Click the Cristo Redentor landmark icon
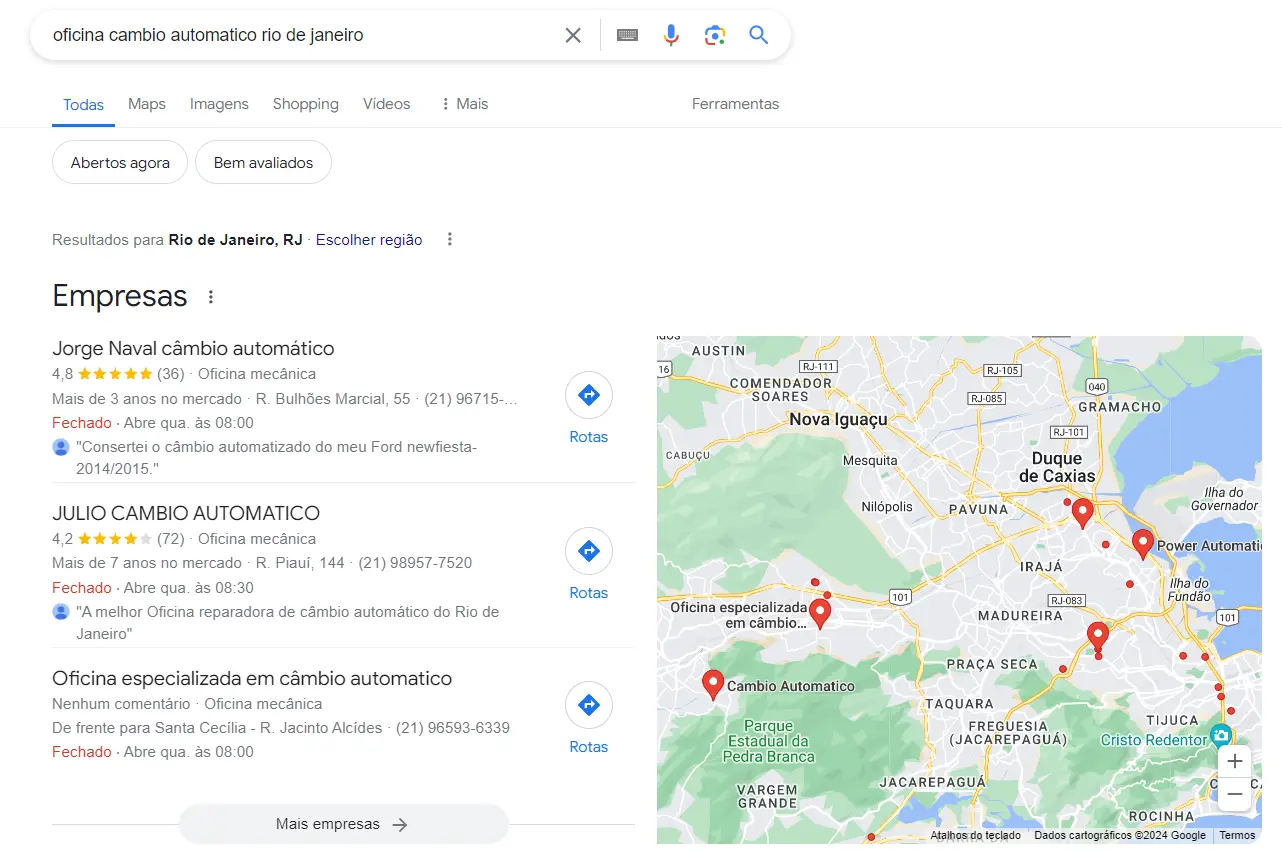 pos(1220,736)
